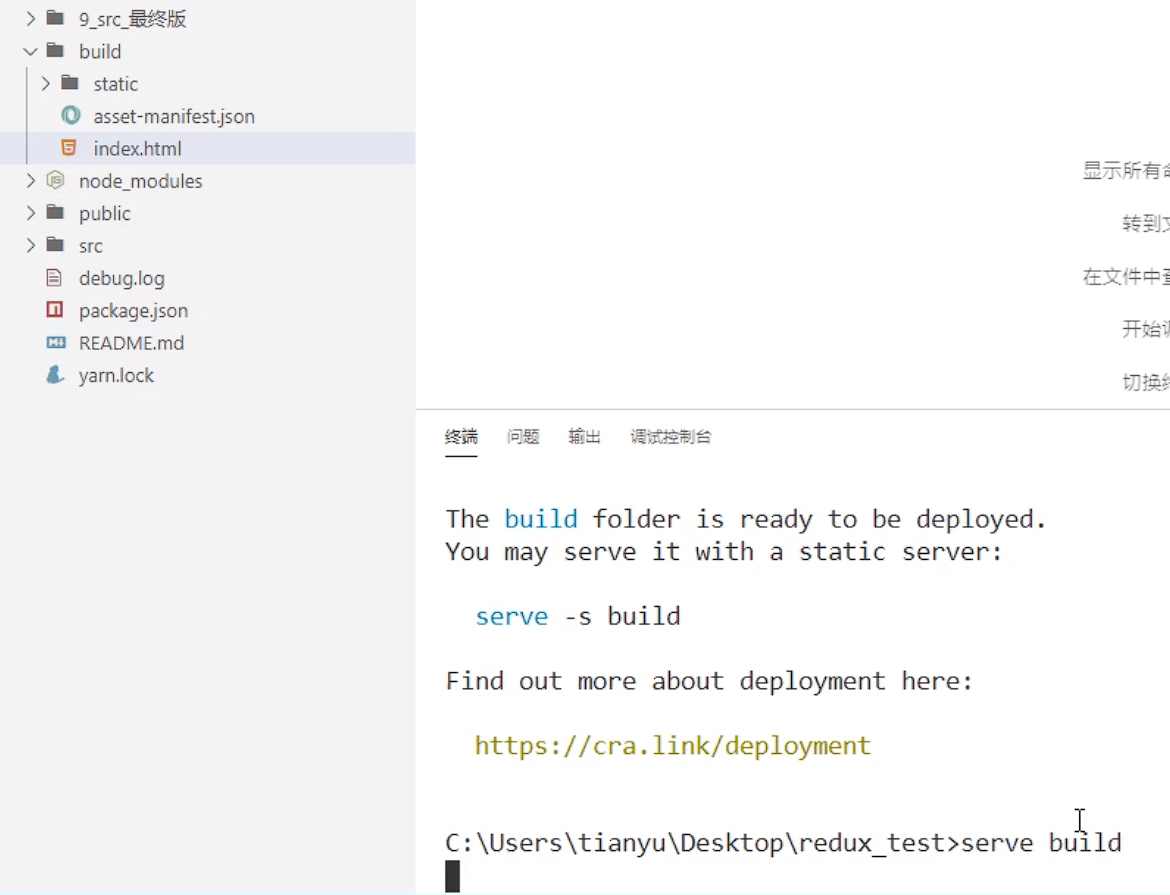
Task: Click the asset-manifest.json file icon
Action: 70,116
